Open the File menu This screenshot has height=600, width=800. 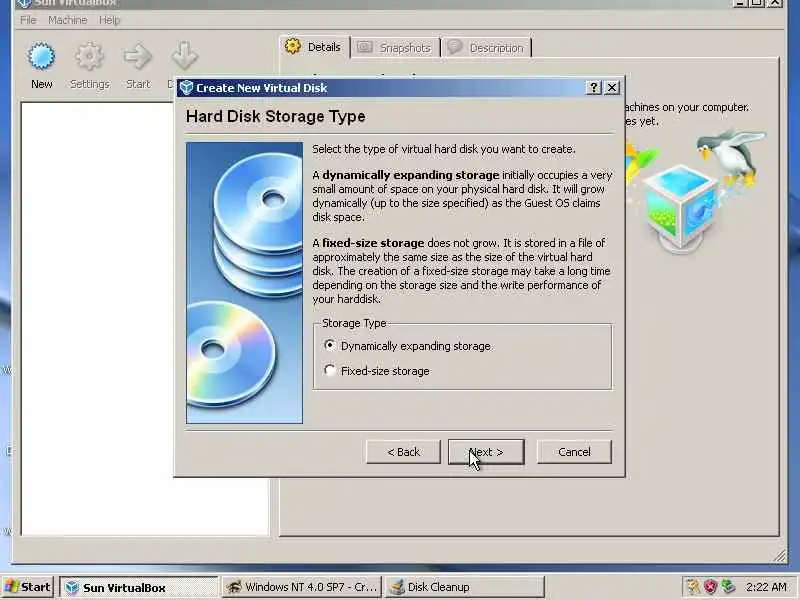click(28, 20)
